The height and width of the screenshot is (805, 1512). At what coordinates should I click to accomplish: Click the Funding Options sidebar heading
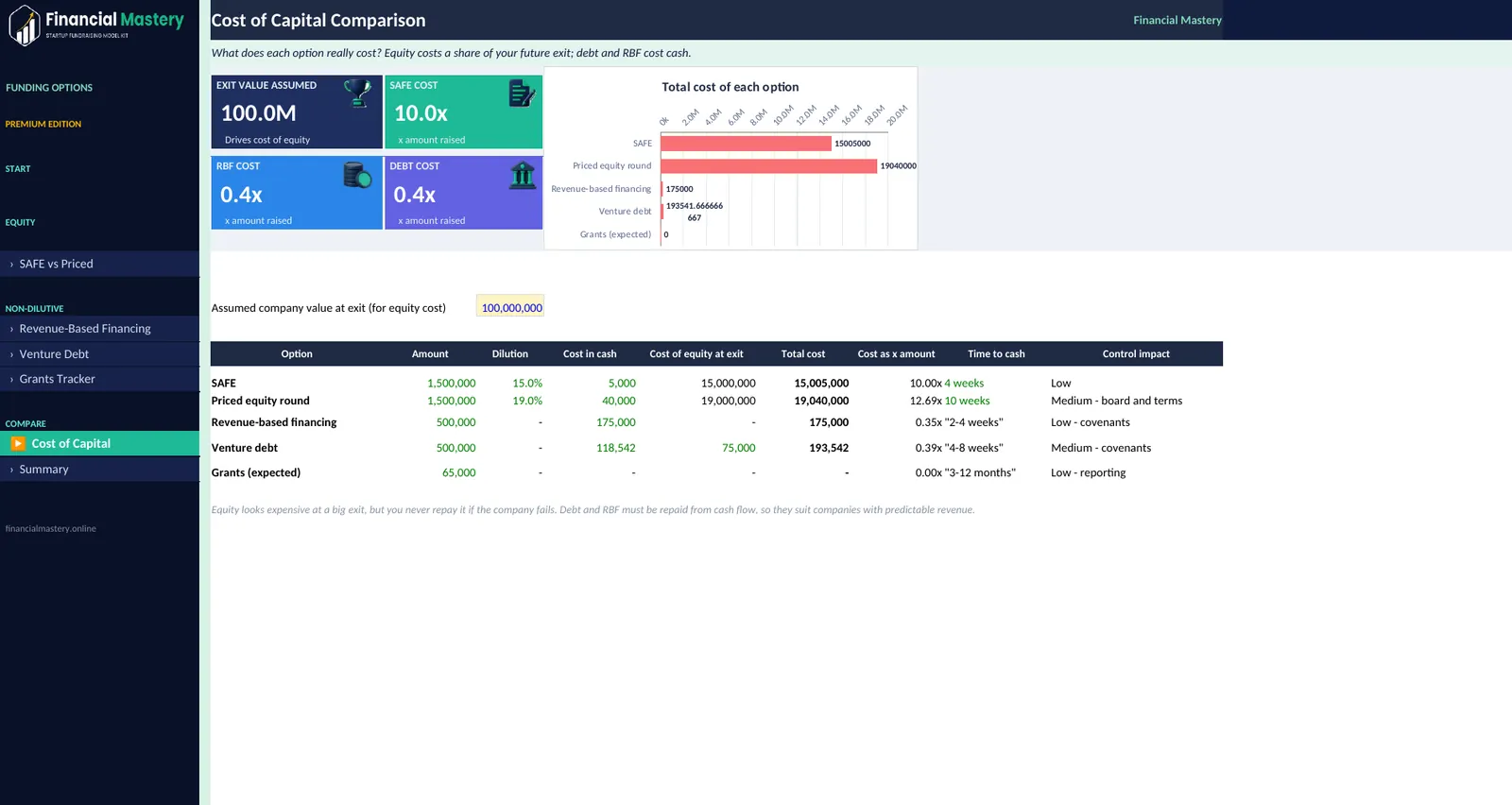tap(49, 88)
